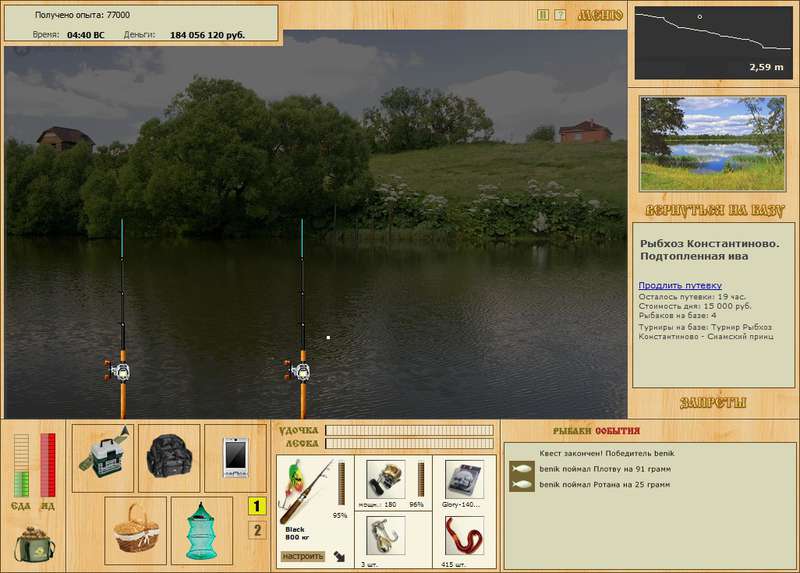Switch to tackle set 1
The image size is (800, 573).
pyautogui.click(x=257, y=506)
